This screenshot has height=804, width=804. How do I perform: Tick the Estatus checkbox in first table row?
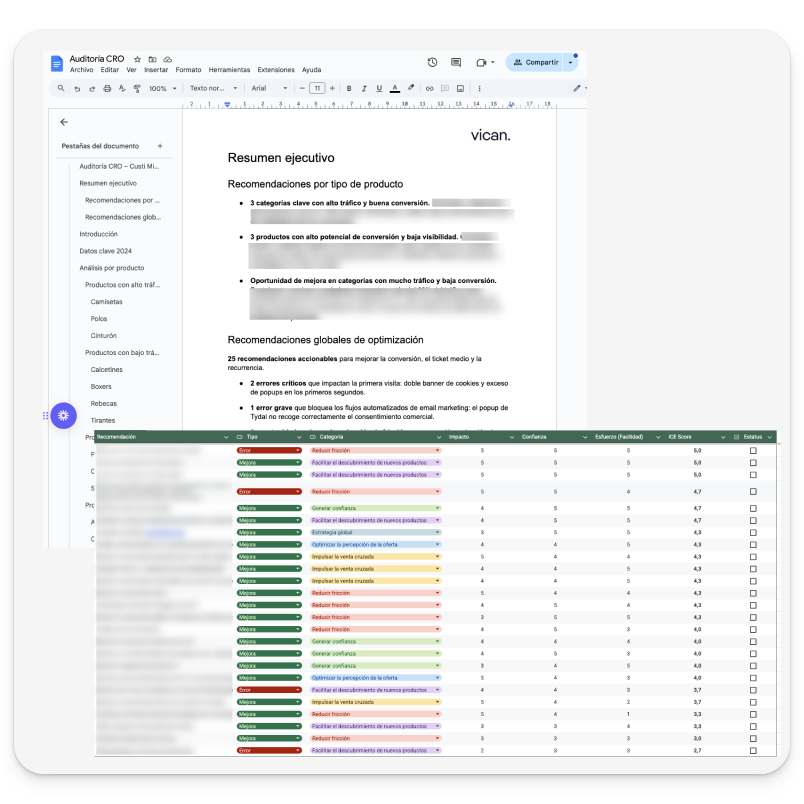(753, 451)
